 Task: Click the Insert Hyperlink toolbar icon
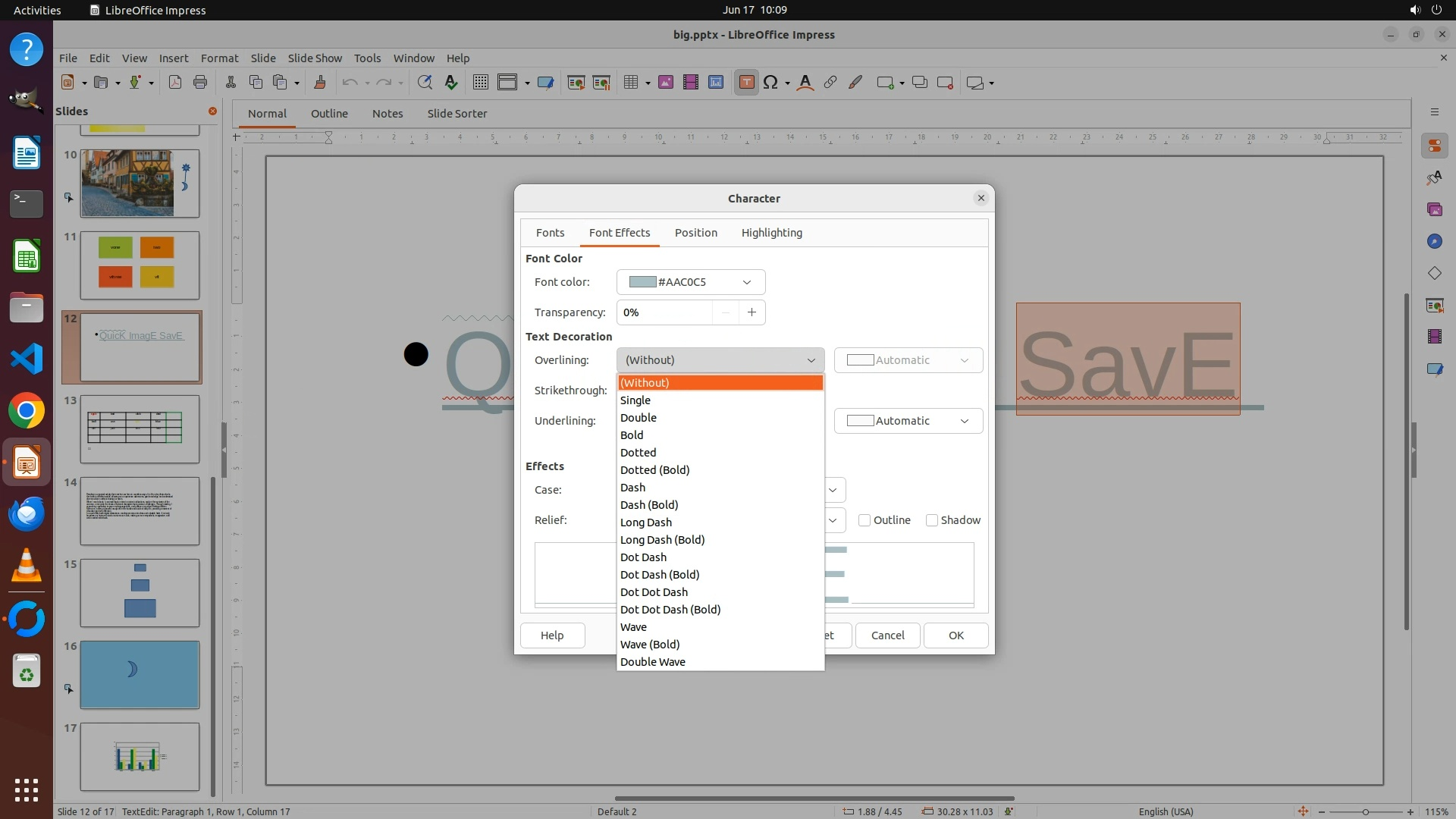click(830, 83)
